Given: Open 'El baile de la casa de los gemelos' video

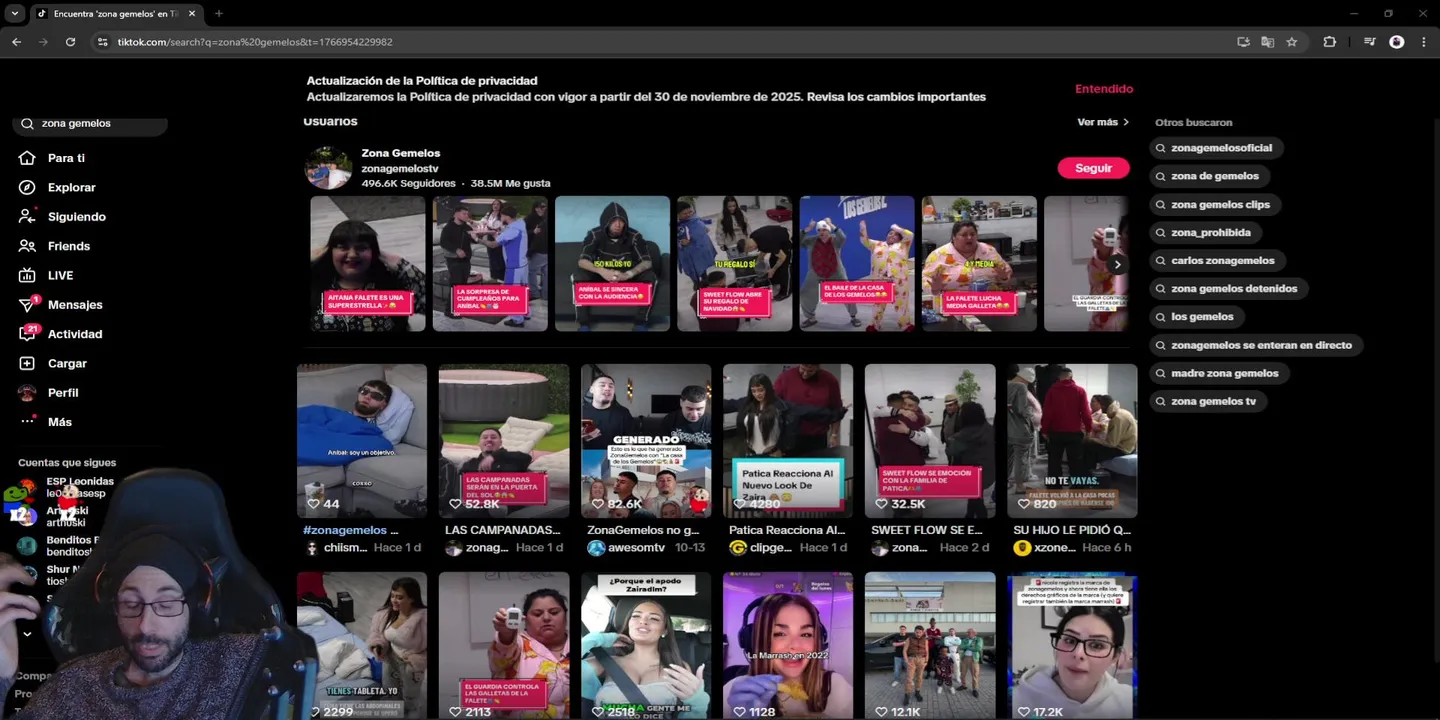Looking at the screenshot, I should (857, 263).
